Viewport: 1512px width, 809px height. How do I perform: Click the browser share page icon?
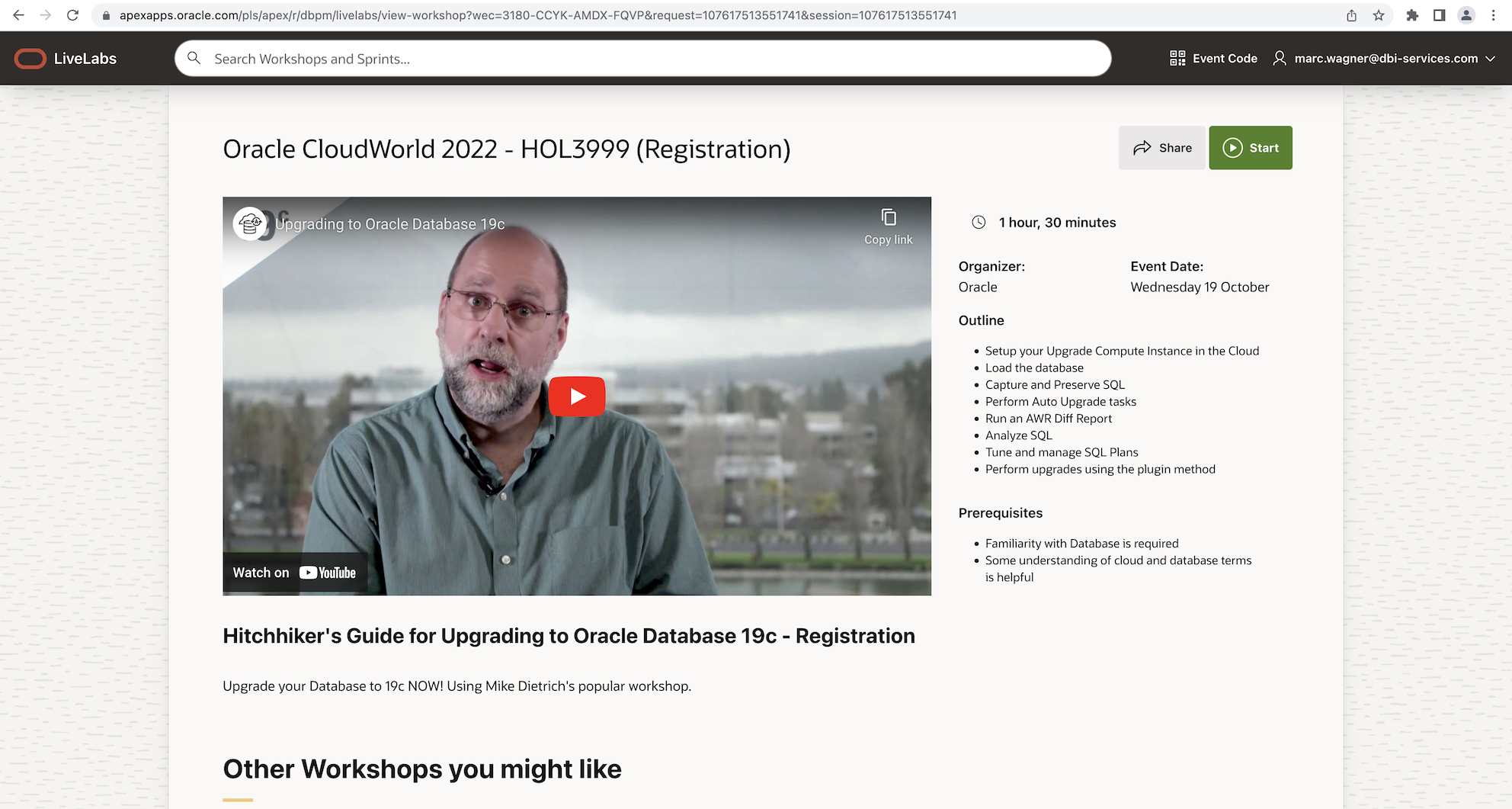(x=1351, y=15)
